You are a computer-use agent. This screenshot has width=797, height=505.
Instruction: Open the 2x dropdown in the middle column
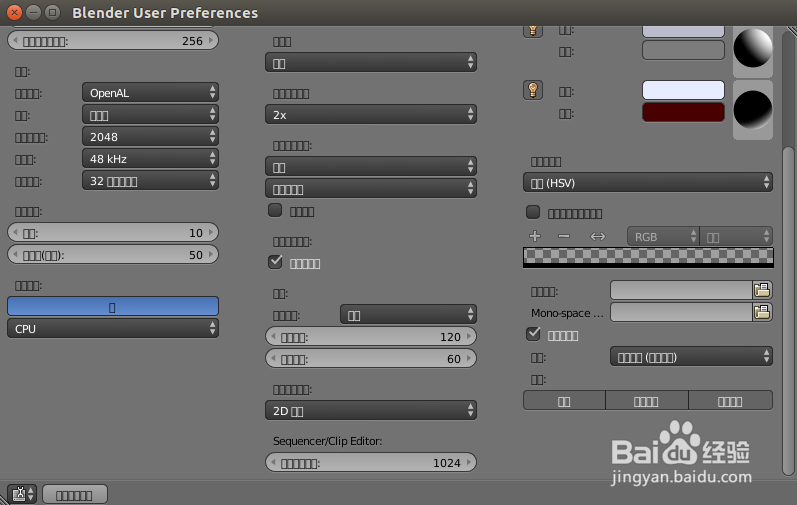[x=371, y=114]
